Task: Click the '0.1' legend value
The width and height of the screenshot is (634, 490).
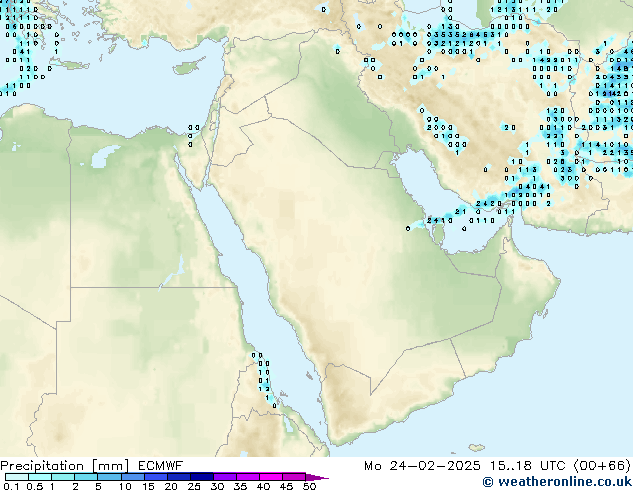Action: (11, 486)
